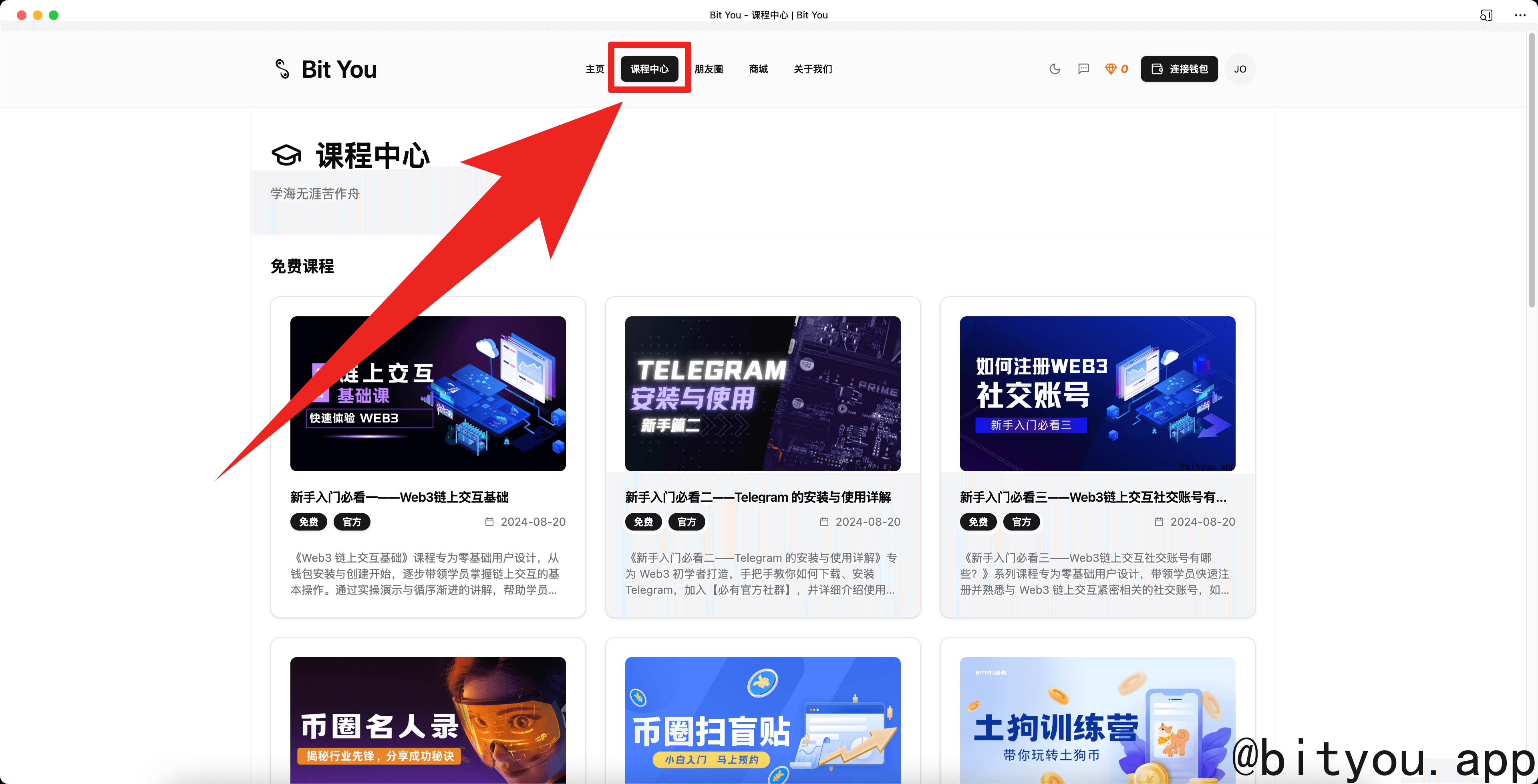Click the graduation cap icon beside 课程中心
Image resolution: width=1538 pixels, height=784 pixels.
287,155
